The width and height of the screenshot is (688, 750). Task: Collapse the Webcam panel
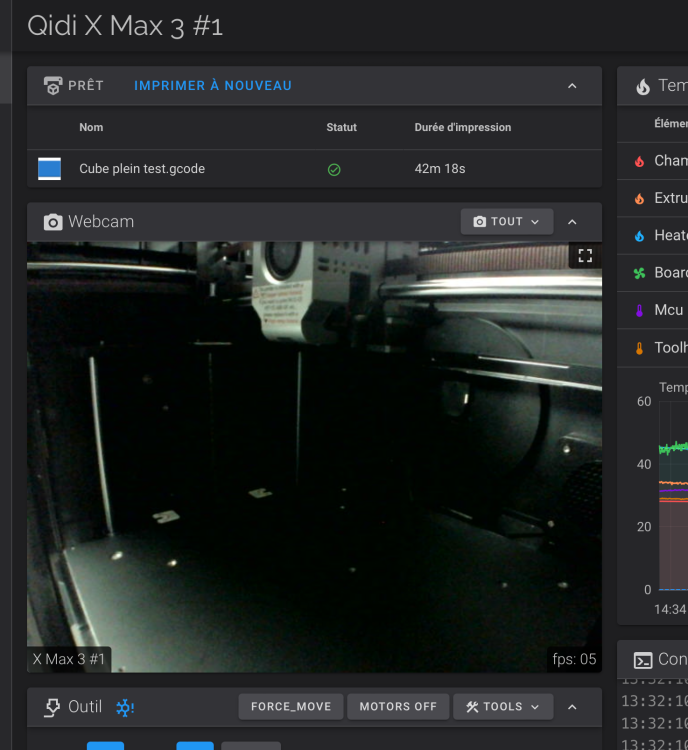[x=572, y=222]
